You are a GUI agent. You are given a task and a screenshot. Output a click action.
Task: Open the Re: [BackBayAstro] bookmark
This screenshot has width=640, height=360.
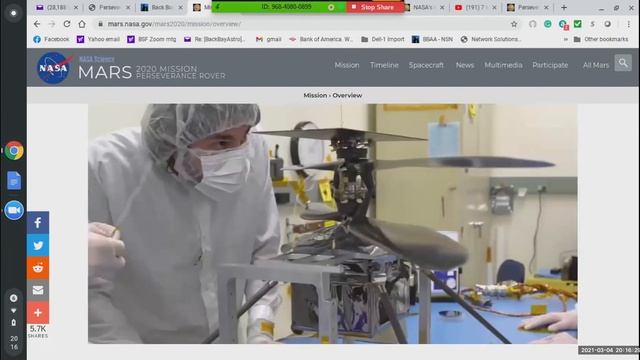click(215, 39)
